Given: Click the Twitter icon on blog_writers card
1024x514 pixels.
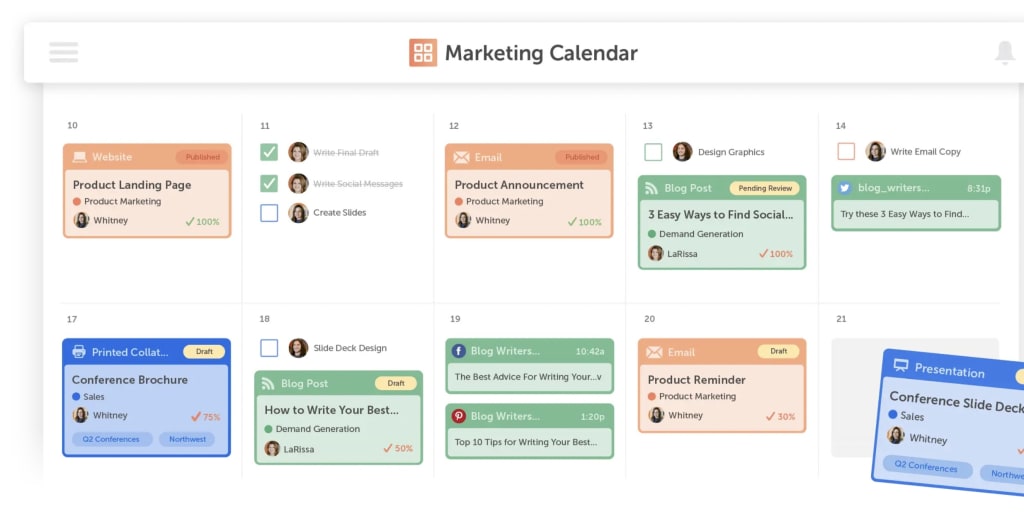Looking at the screenshot, I should point(844,188).
